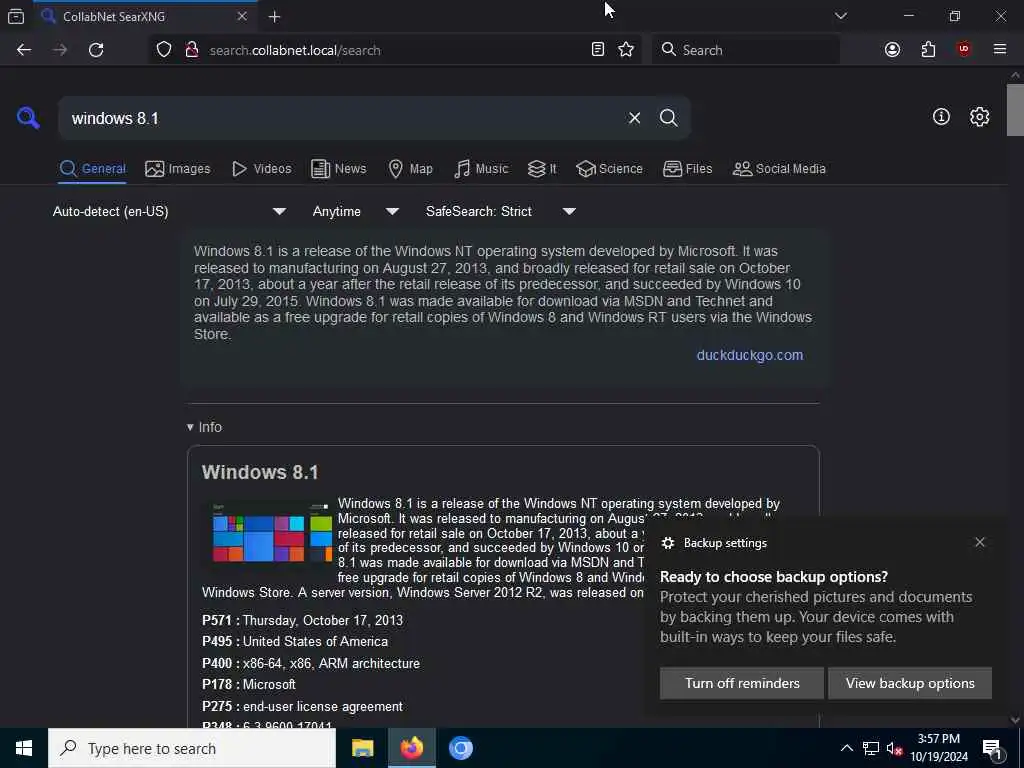Switch to the Science search tab
The image size is (1024, 768).
tap(609, 168)
